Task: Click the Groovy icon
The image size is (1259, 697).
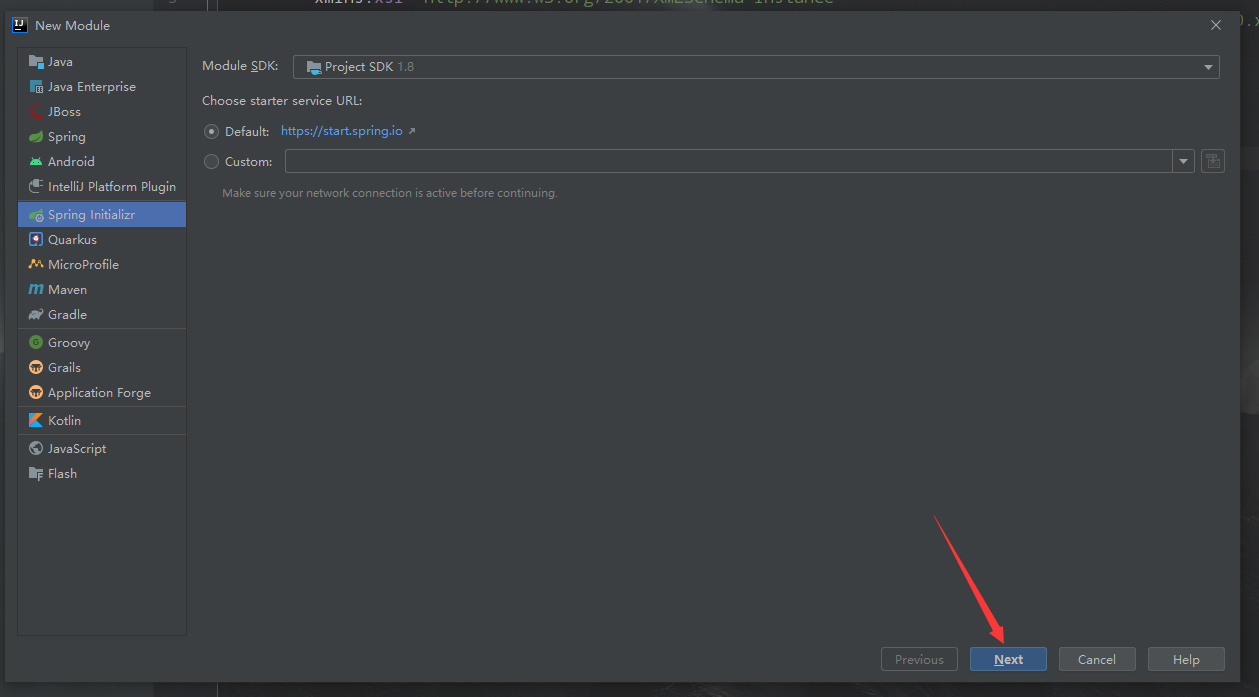Action: tap(36, 343)
